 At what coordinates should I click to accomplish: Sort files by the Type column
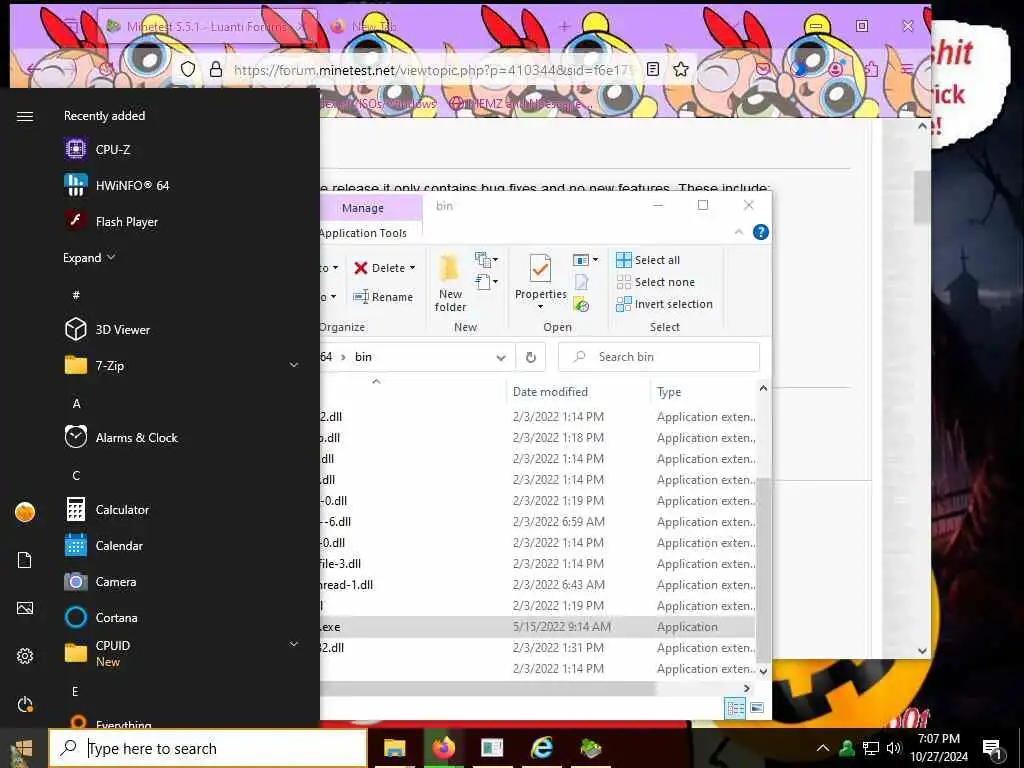coord(669,392)
